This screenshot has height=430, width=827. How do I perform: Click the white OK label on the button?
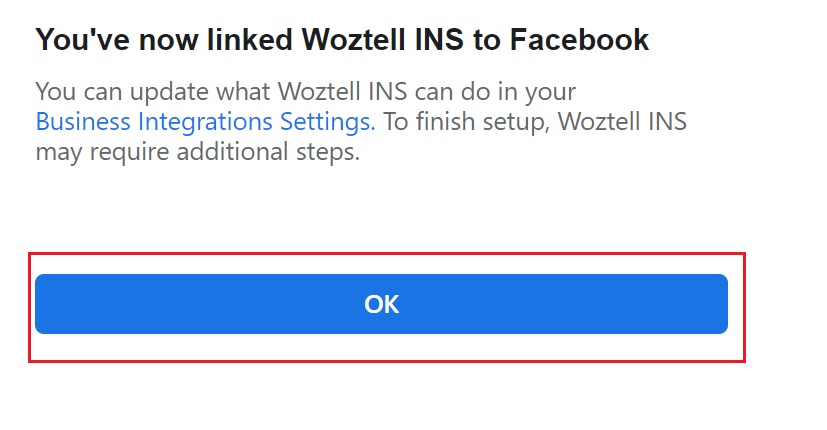tap(382, 304)
